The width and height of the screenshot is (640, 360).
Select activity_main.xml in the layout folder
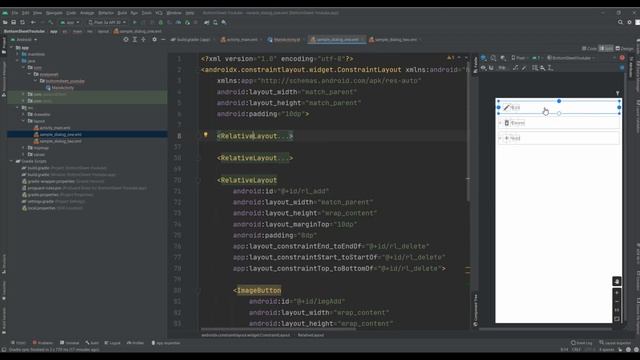point(52,128)
